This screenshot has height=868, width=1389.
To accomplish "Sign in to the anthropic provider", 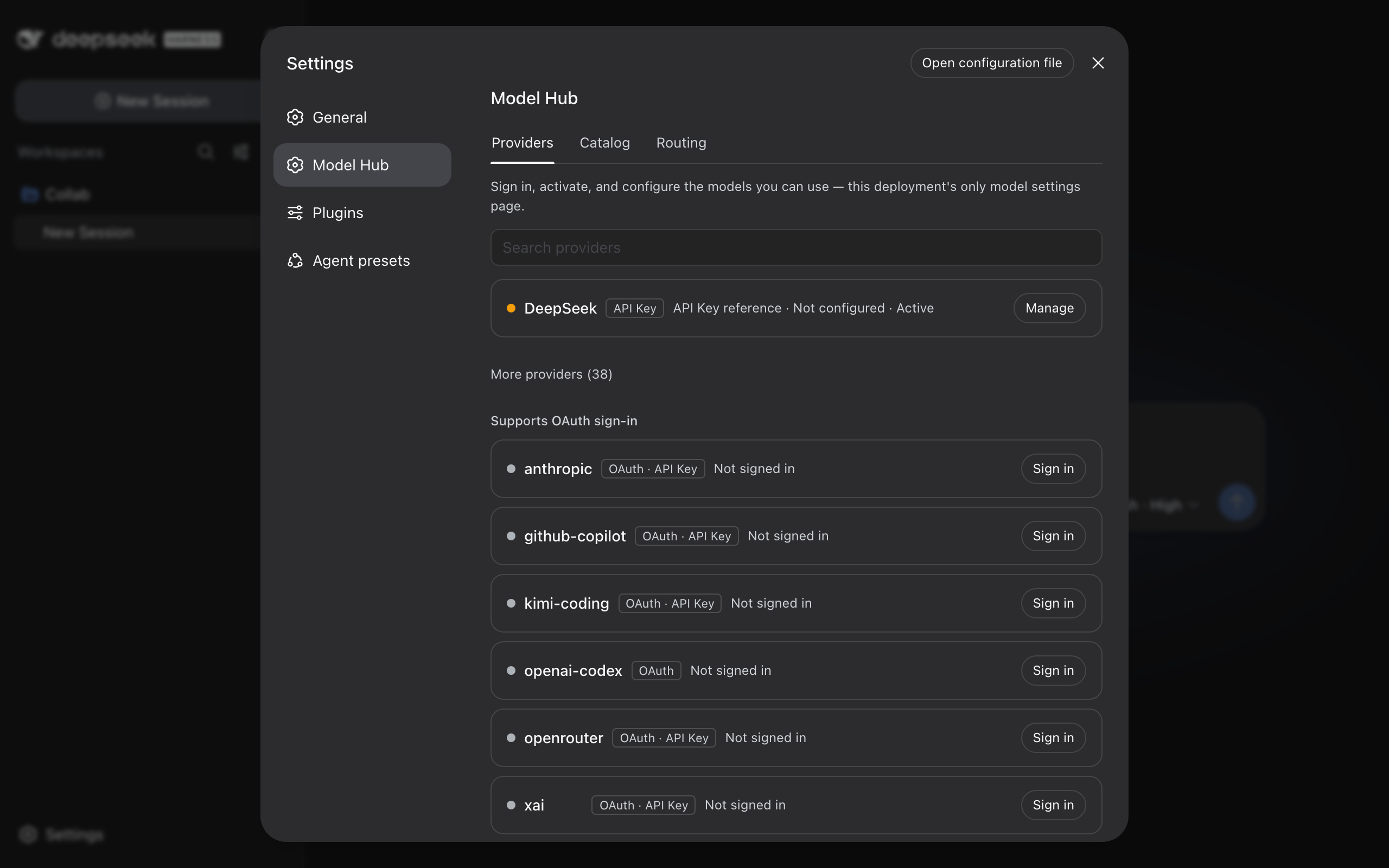I will point(1053,468).
